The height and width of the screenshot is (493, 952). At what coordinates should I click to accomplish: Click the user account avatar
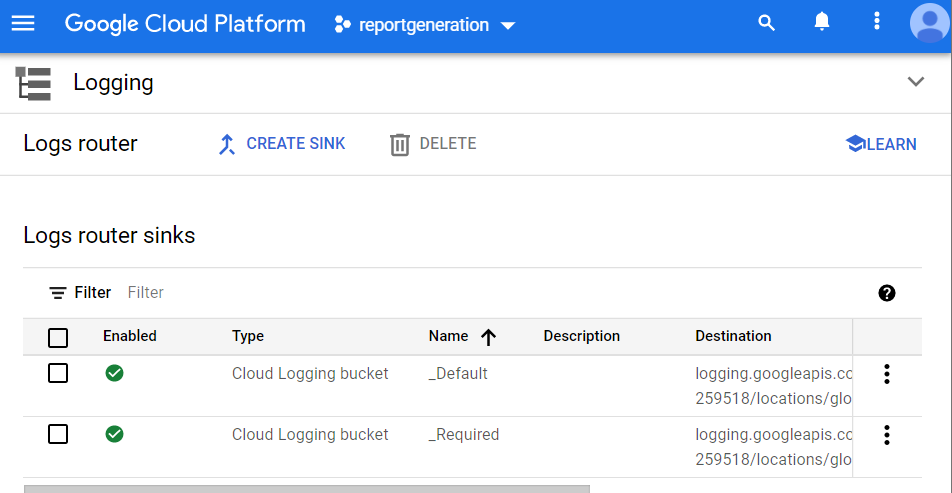928,23
